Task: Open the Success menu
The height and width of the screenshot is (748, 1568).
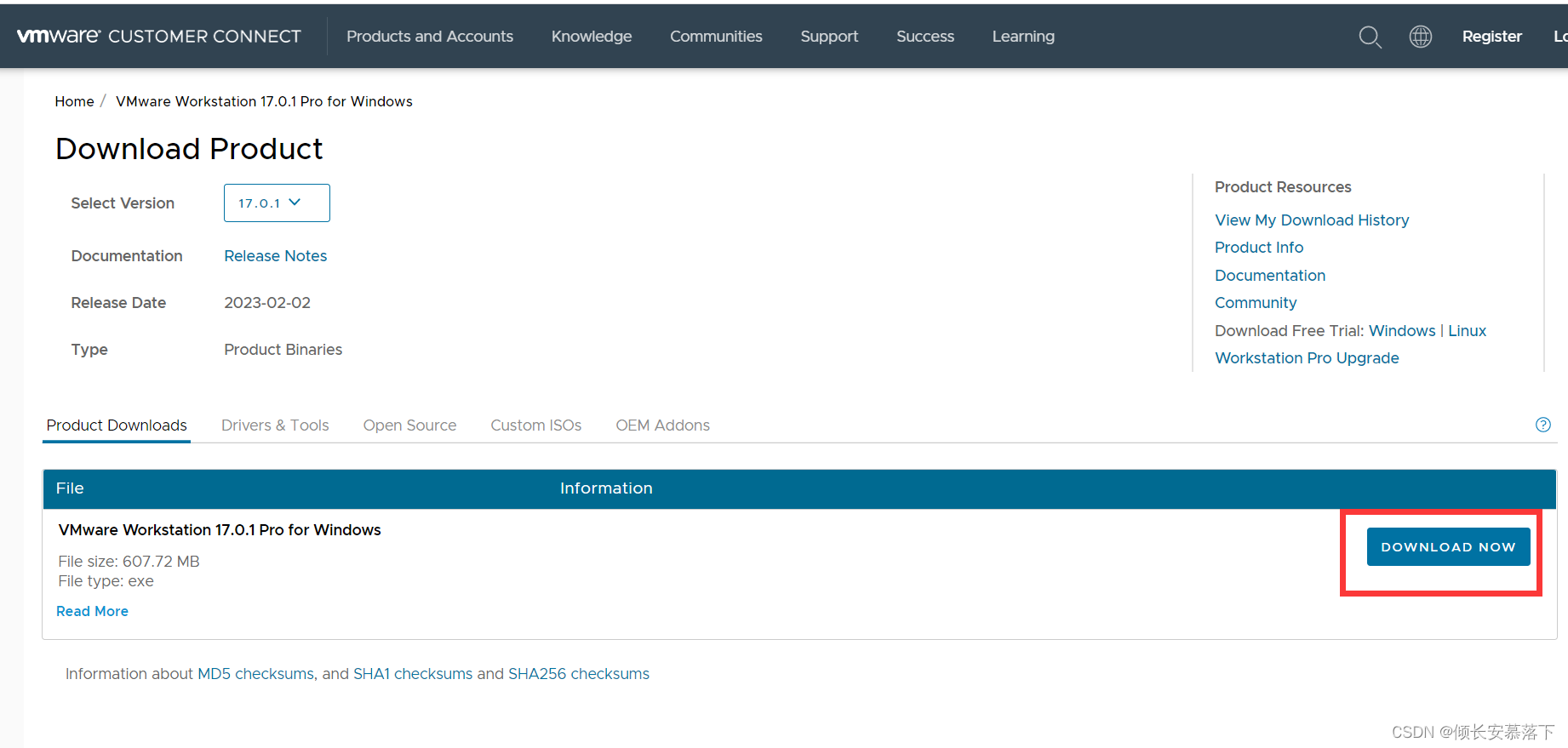Action: point(925,37)
